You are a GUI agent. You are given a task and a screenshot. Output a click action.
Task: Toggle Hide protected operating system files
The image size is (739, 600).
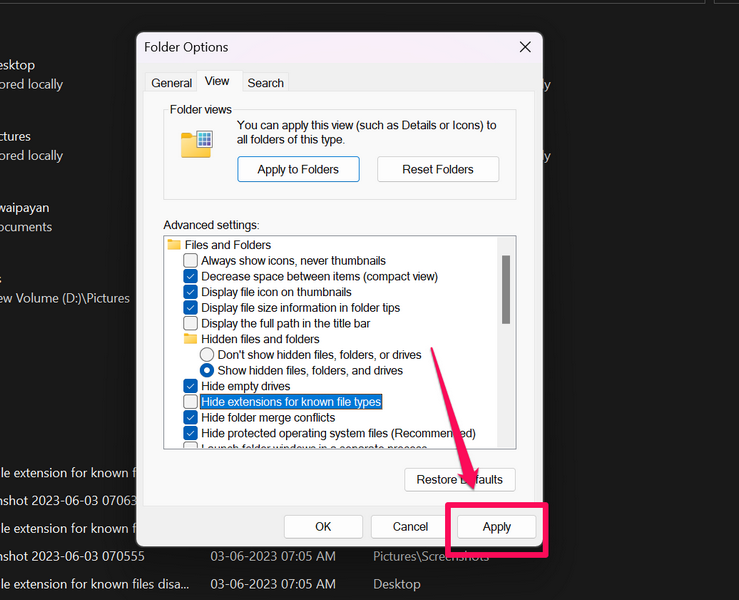(191, 433)
